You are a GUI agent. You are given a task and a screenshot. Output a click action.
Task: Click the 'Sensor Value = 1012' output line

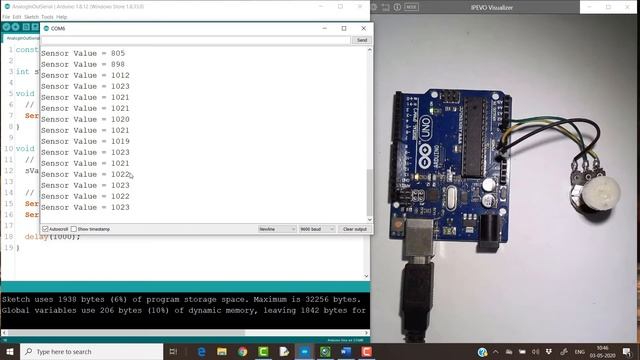(x=85, y=76)
